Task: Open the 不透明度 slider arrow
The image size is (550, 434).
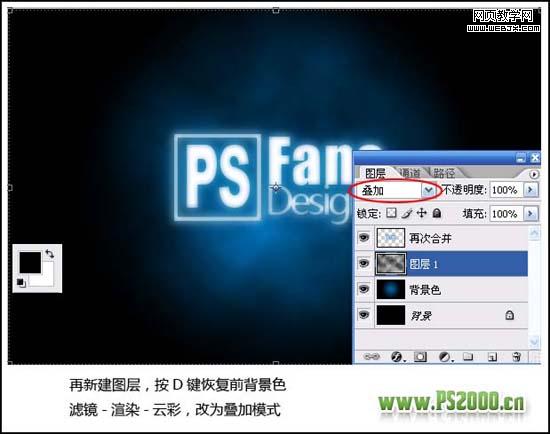Action: (x=531, y=190)
